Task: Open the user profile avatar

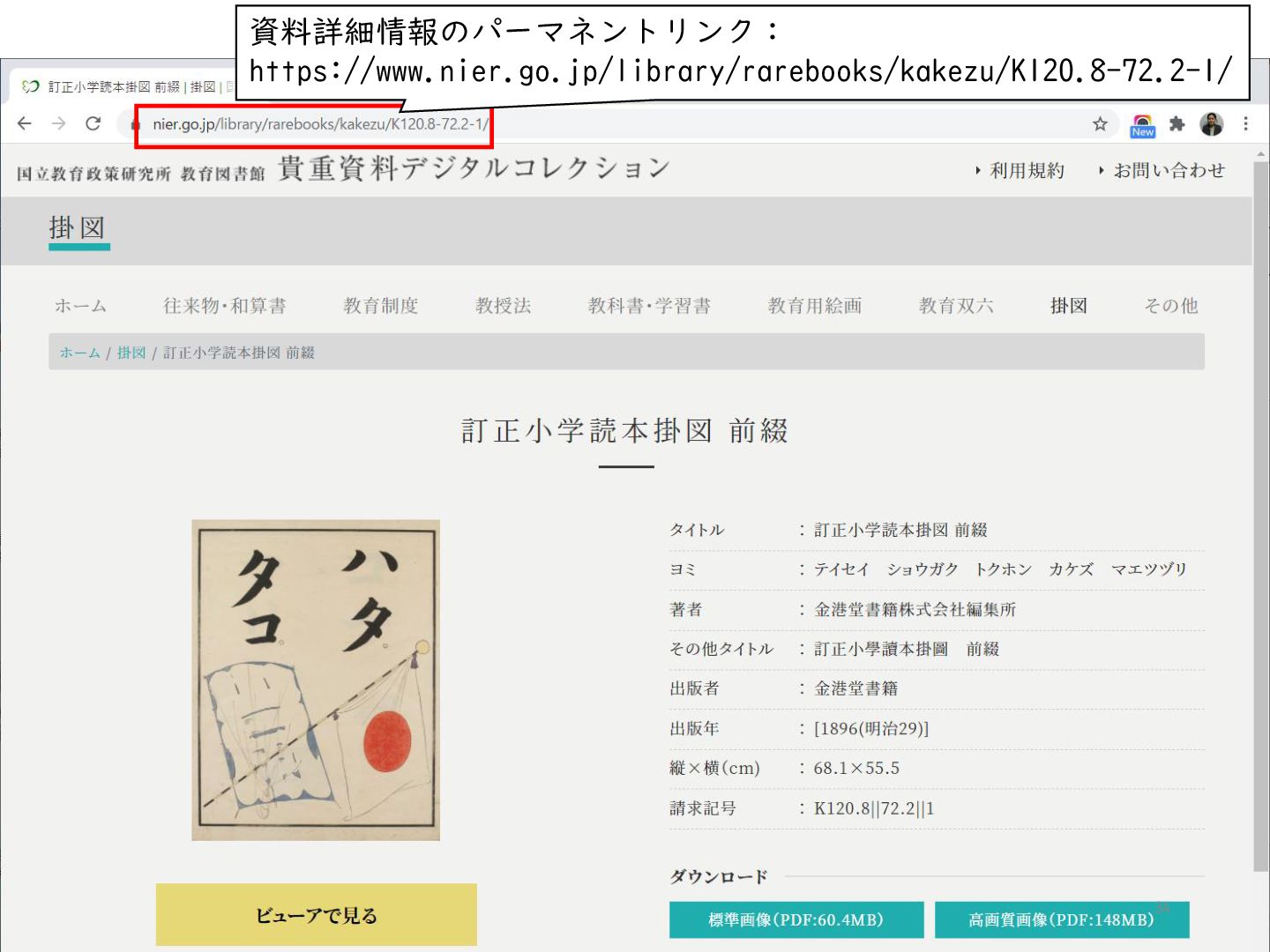Action: (x=1212, y=124)
